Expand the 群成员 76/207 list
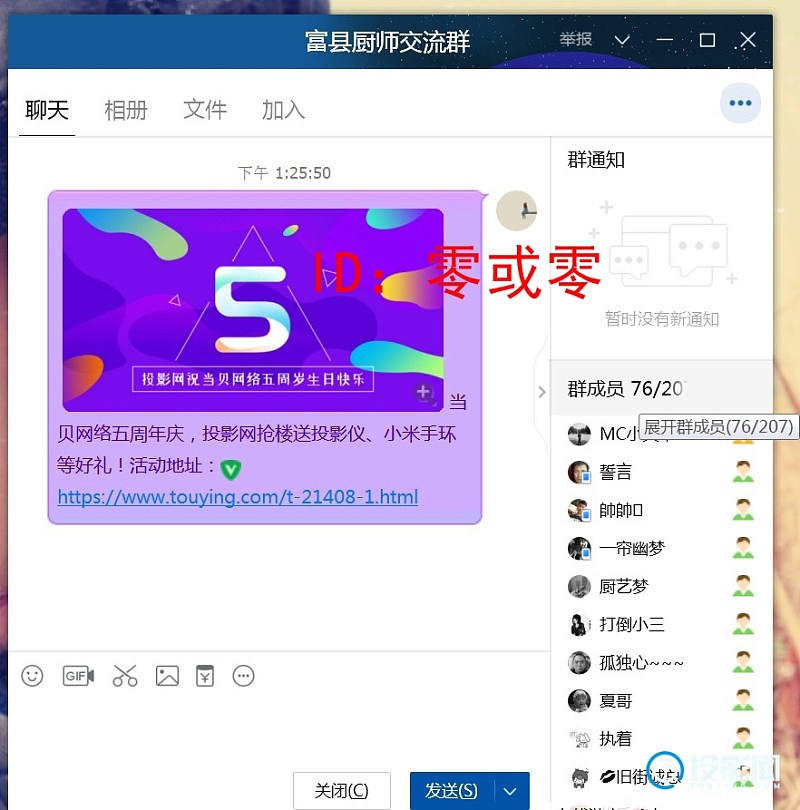The image size is (800, 810). coord(661,389)
